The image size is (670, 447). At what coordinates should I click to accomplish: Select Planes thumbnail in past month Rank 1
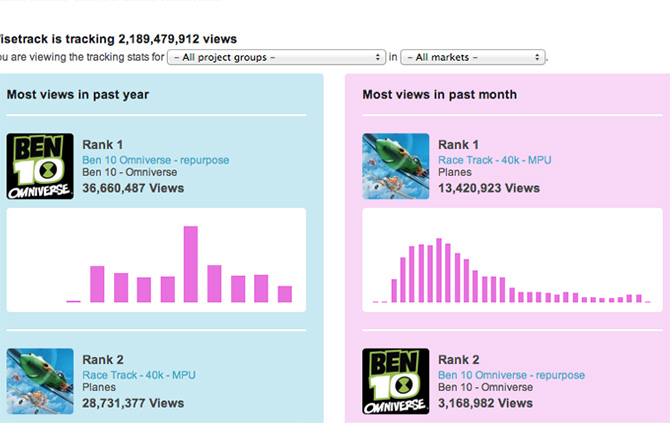click(396, 167)
